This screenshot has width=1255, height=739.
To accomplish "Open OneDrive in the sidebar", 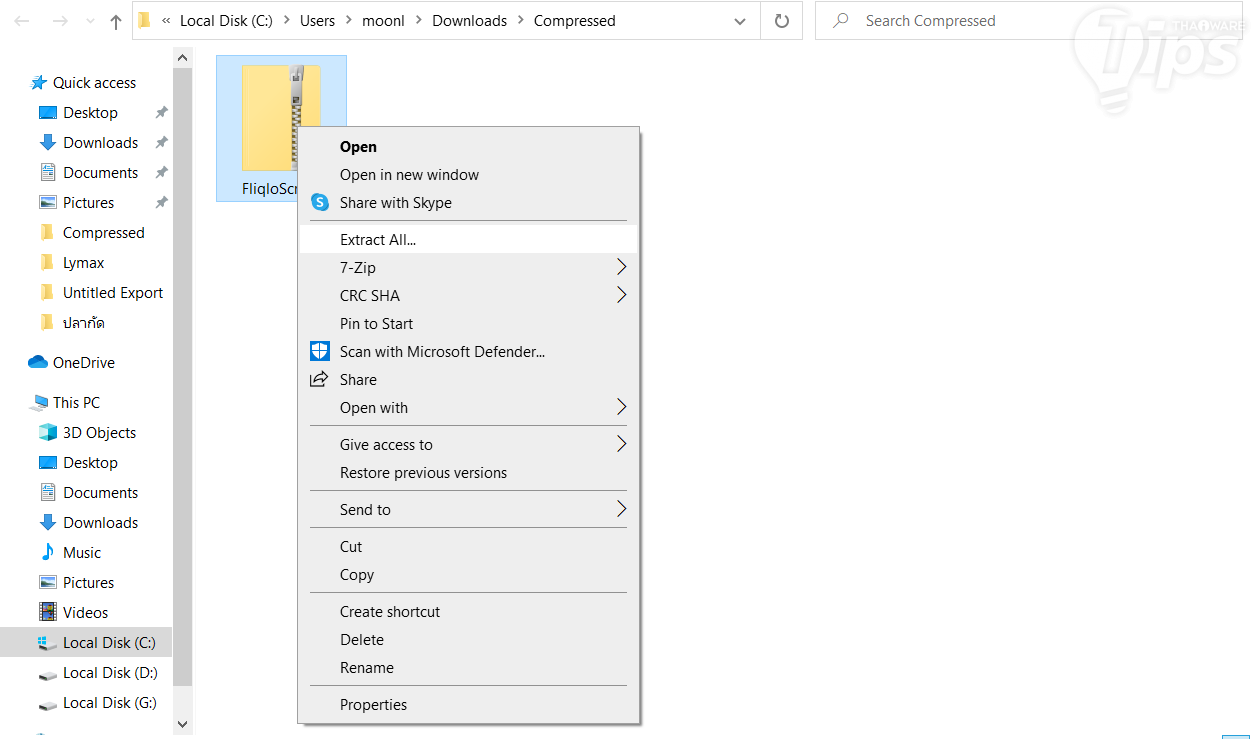I will point(83,363).
